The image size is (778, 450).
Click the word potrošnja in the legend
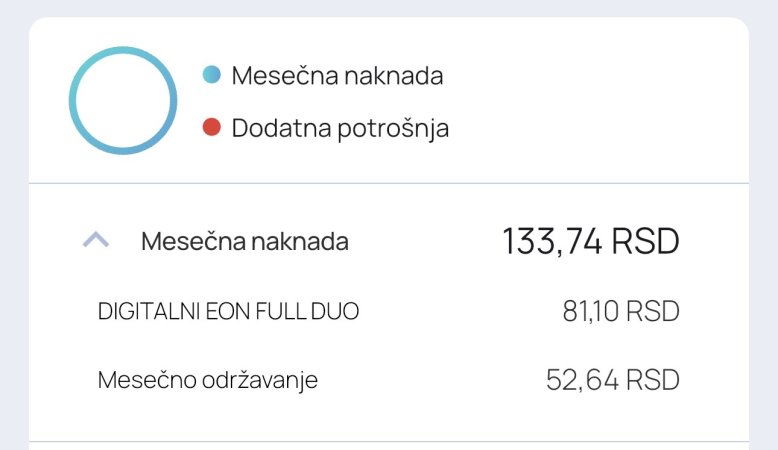[391, 128]
